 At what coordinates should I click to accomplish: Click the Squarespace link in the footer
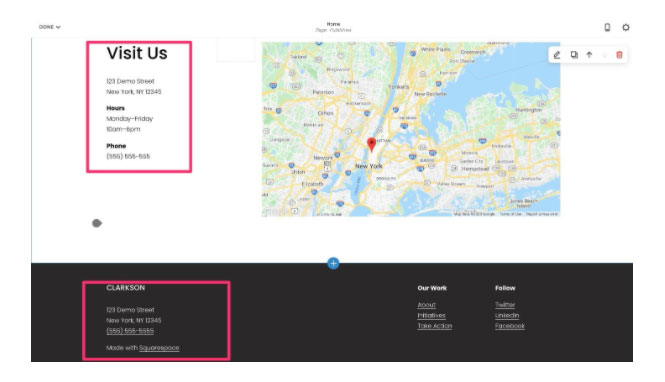tap(159, 348)
